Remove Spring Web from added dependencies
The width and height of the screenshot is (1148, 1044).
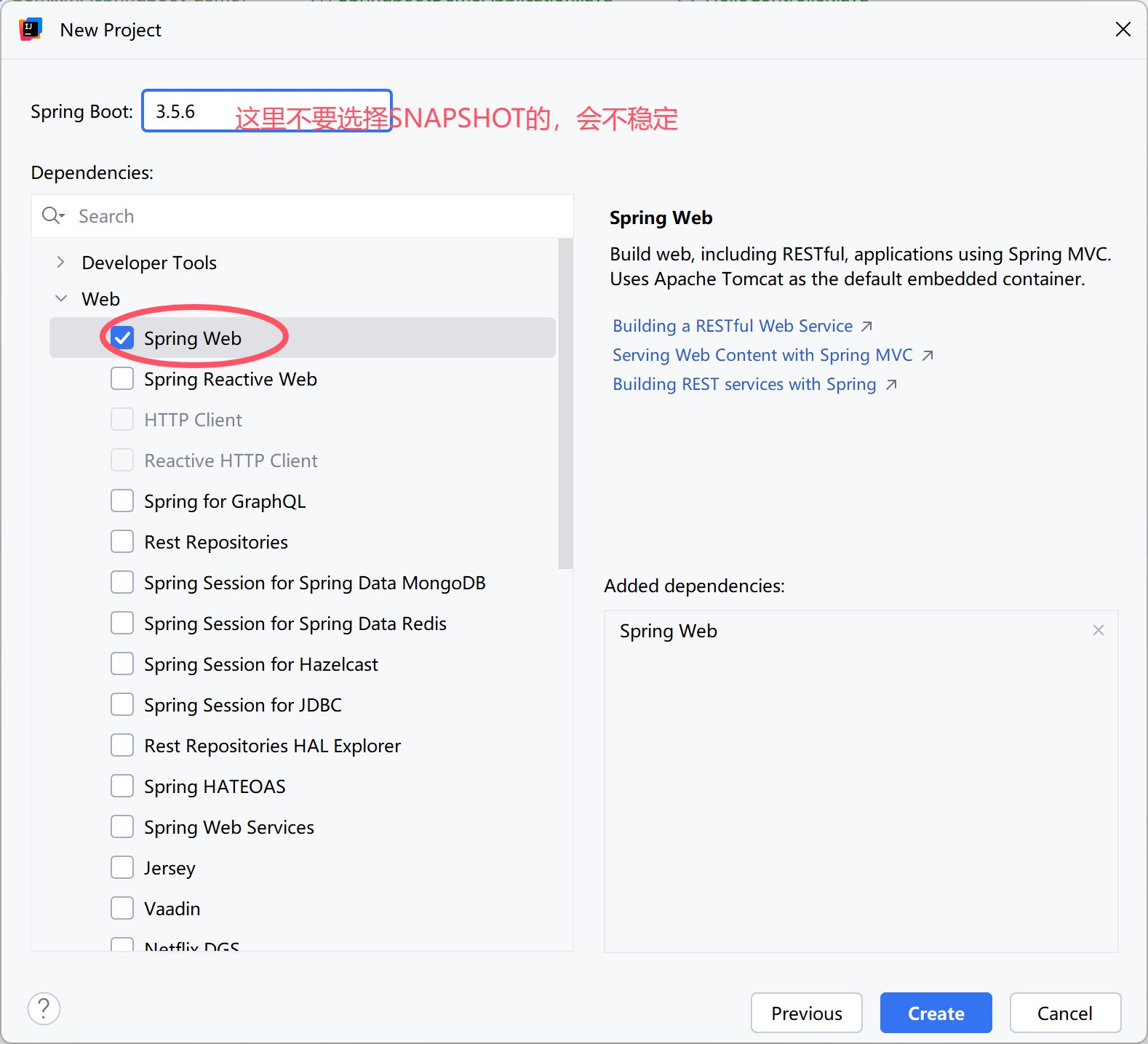coord(1098,630)
